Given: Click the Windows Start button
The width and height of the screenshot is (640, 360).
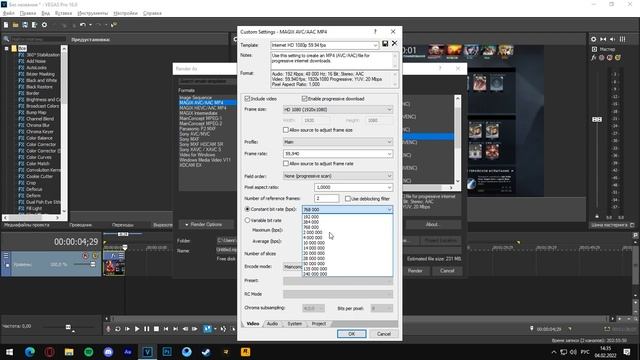Looking at the screenshot, I should 9,352.
